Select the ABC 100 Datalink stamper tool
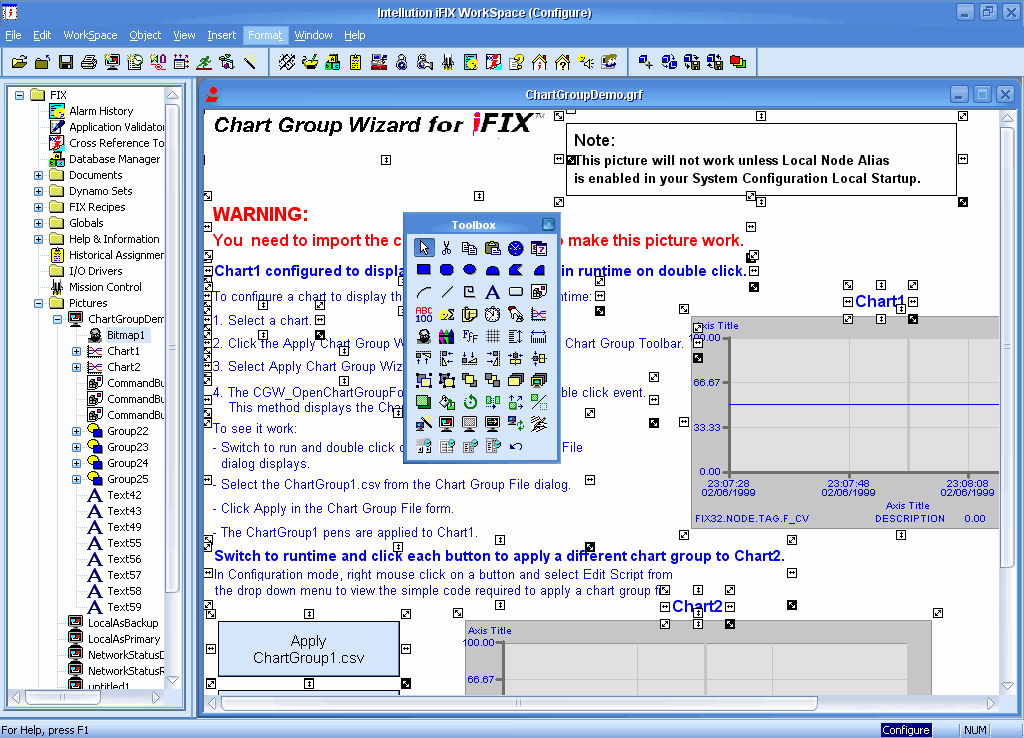Image resolution: width=1024 pixels, height=738 pixels. (424, 314)
